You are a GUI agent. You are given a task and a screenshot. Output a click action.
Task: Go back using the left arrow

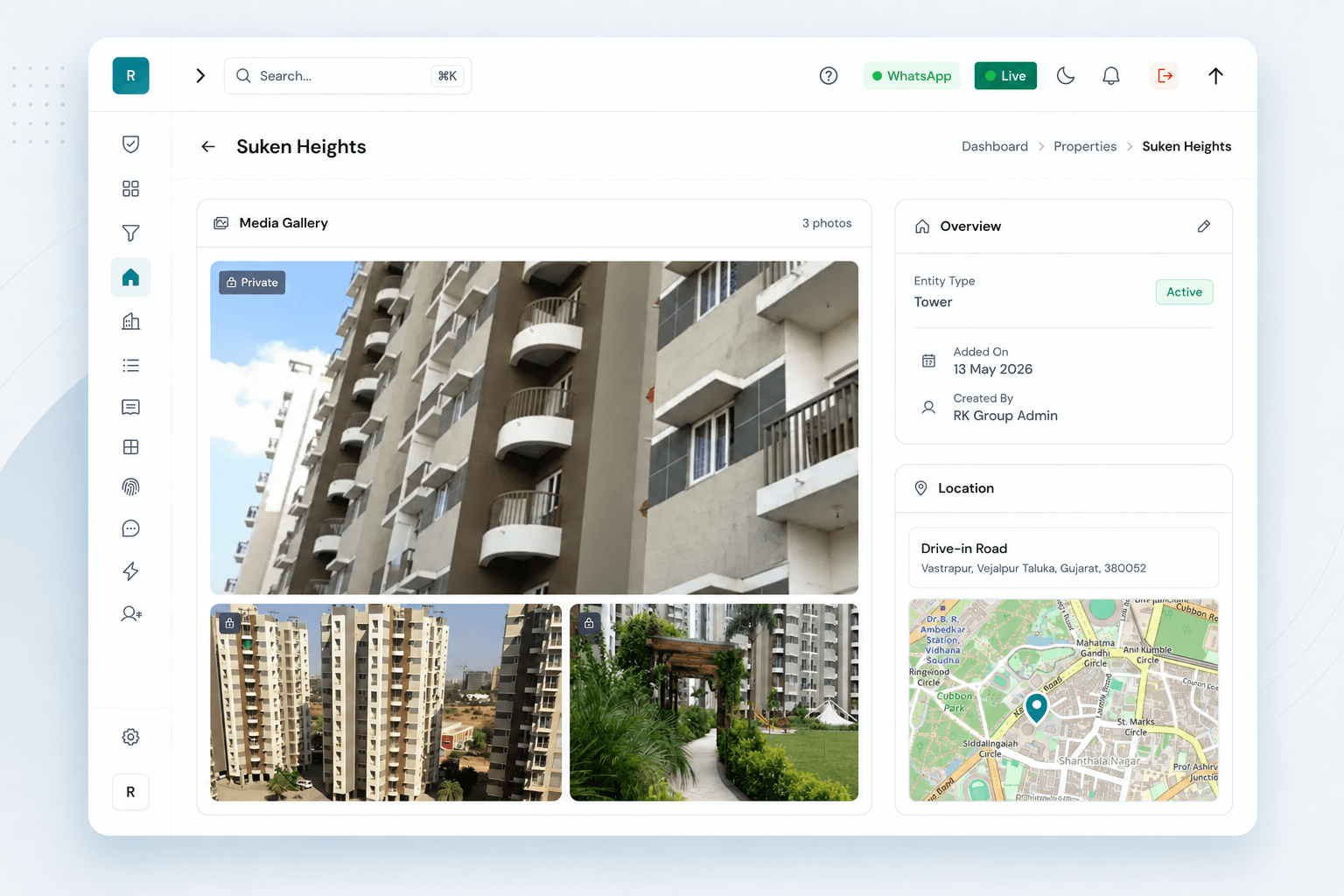pos(208,147)
